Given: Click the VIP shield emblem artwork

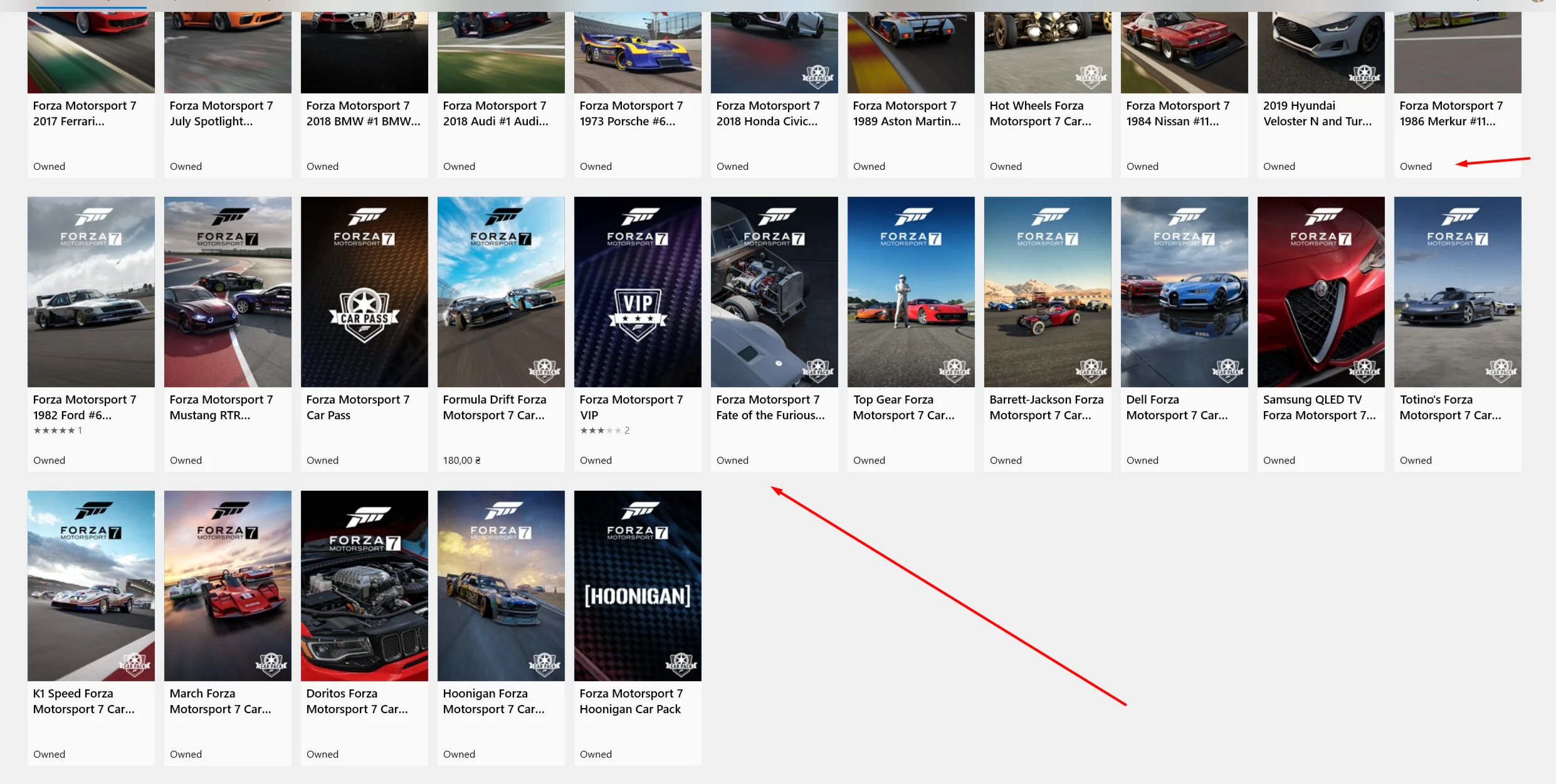Looking at the screenshot, I should coord(638,313).
